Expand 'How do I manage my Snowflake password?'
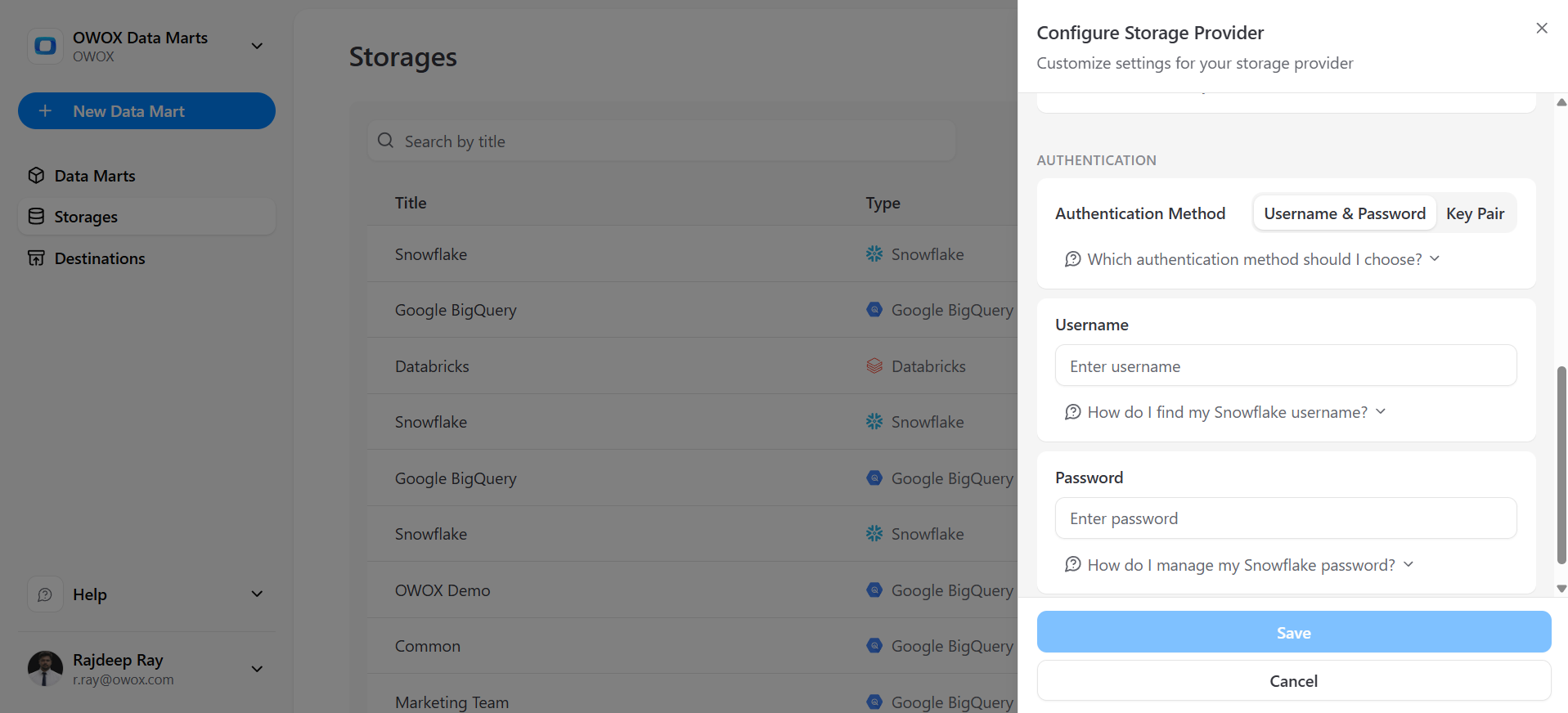 [1238, 565]
